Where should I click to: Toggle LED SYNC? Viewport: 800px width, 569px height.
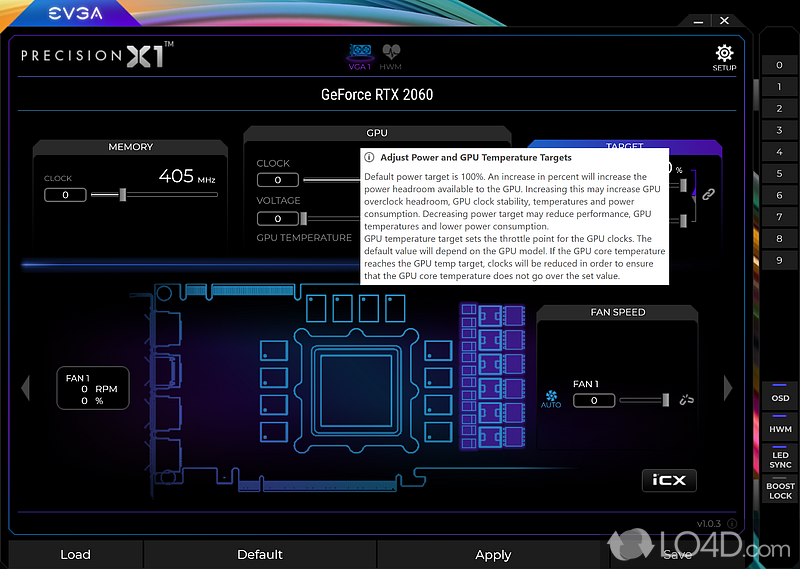tap(780, 458)
